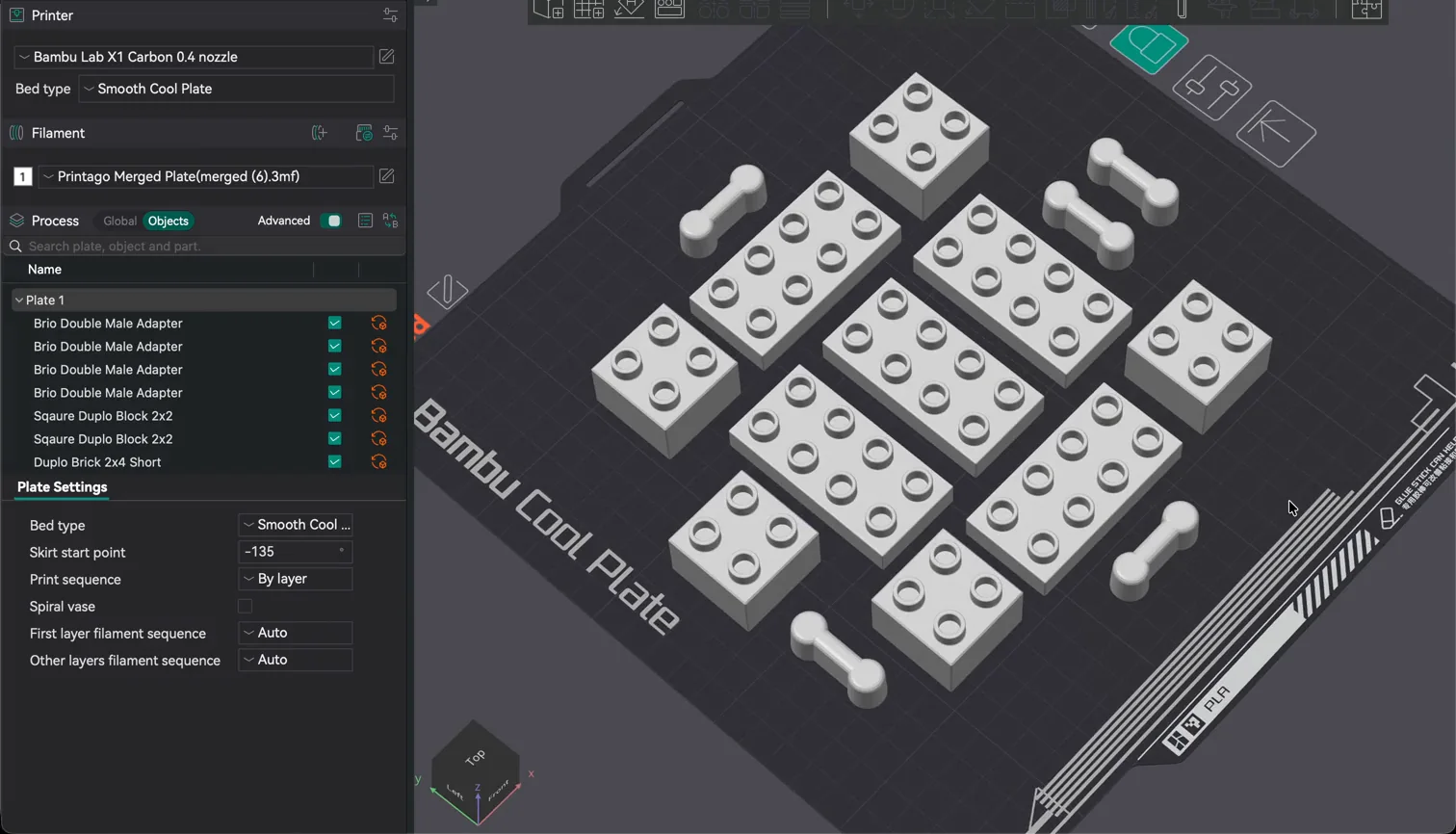
Task: Select the Plate Settings tab
Action: tap(62, 487)
